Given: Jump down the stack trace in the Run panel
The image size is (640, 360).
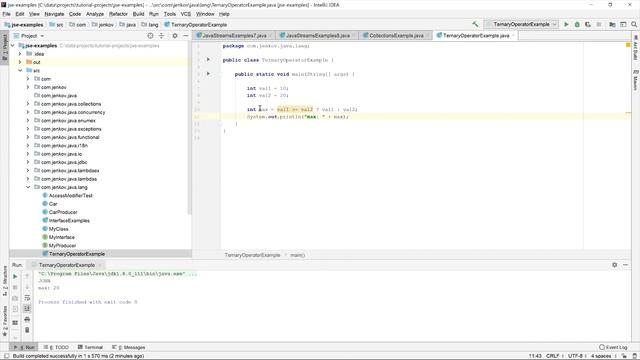Looking at the screenshot, I should click(27, 287).
